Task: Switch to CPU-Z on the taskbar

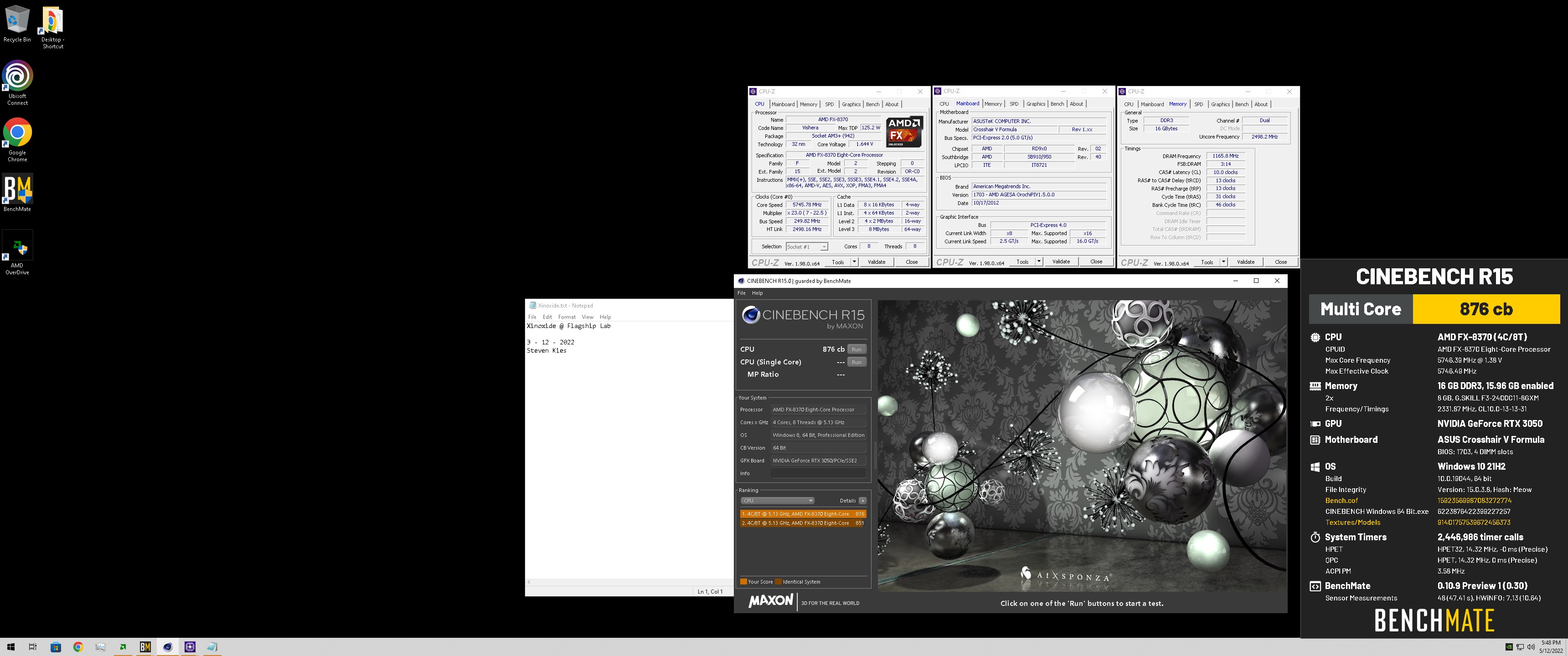Action: tap(190, 647)
